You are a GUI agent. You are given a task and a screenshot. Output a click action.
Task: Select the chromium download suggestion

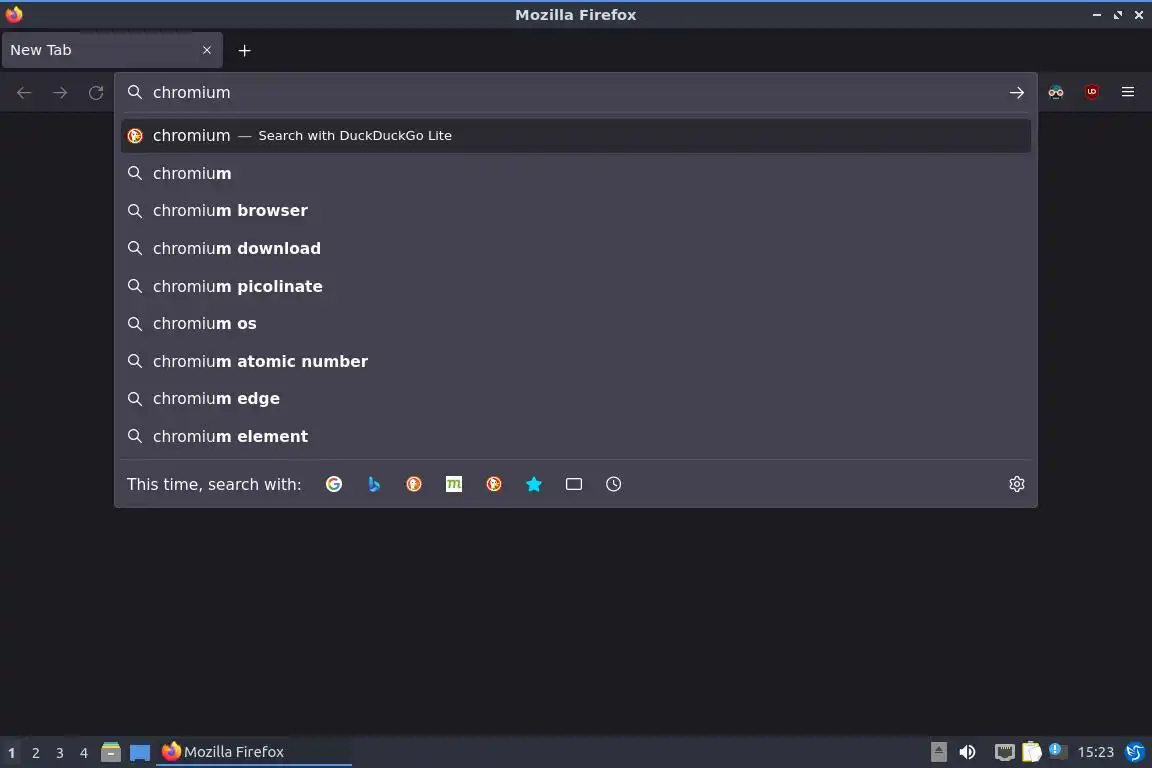(576, 248)
